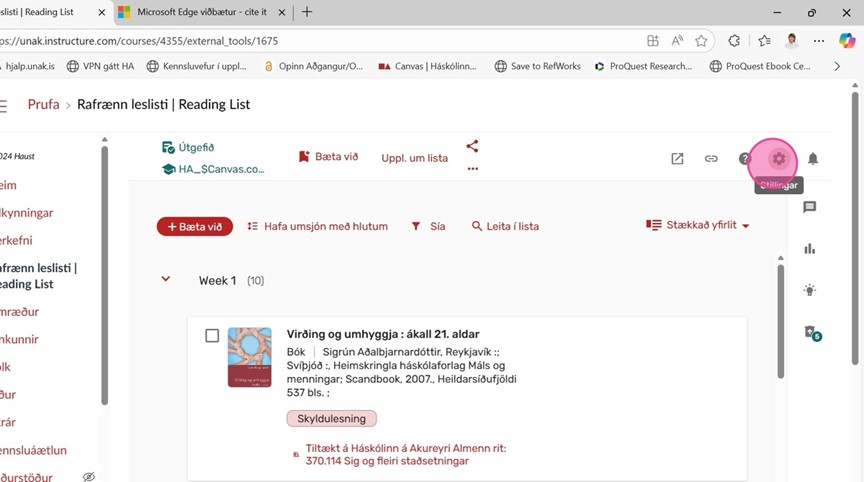Open the help question mark icon
Viewport: 864px width, 482px height.
click(x=744, y=159)
